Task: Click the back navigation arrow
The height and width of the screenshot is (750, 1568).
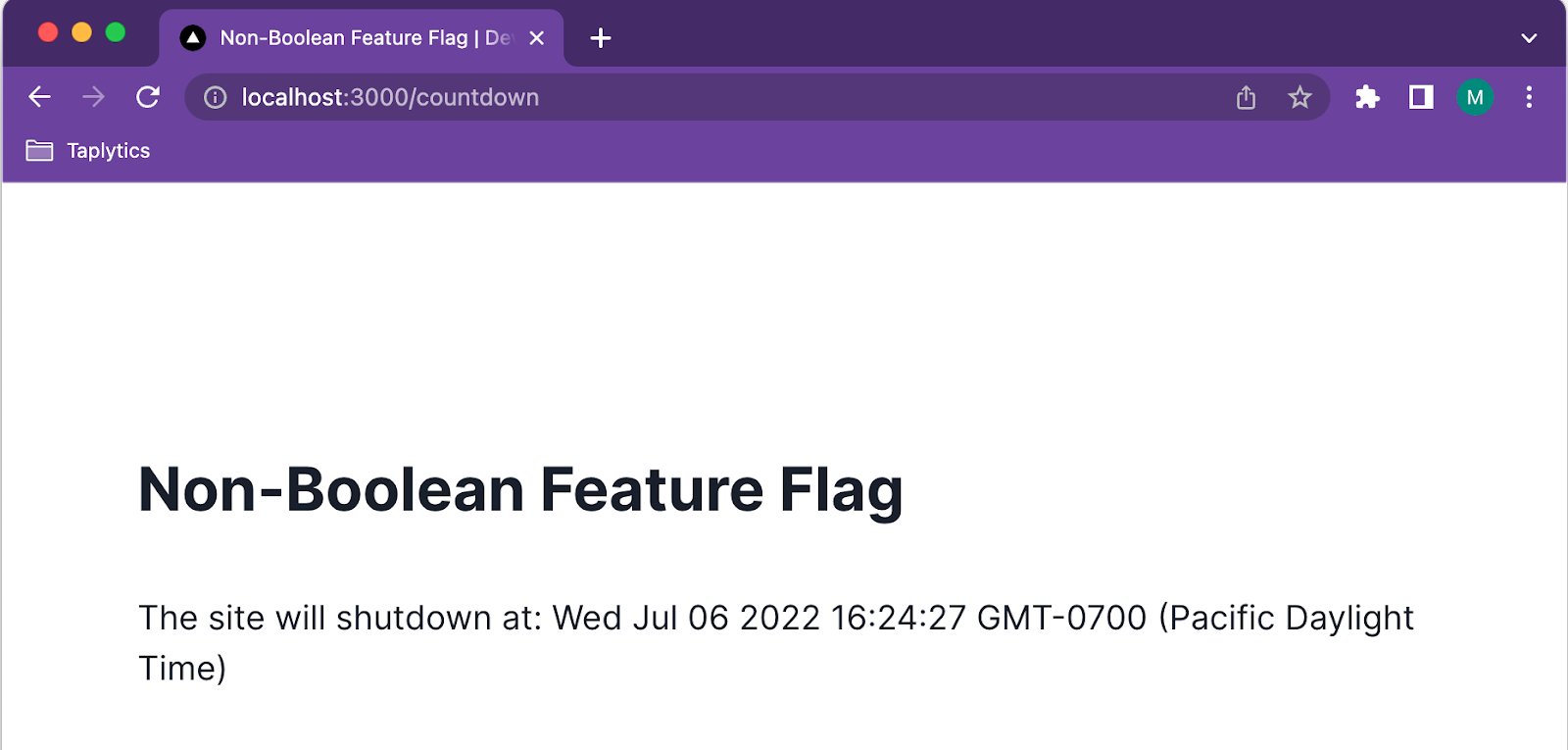Action: click(39, 97)
